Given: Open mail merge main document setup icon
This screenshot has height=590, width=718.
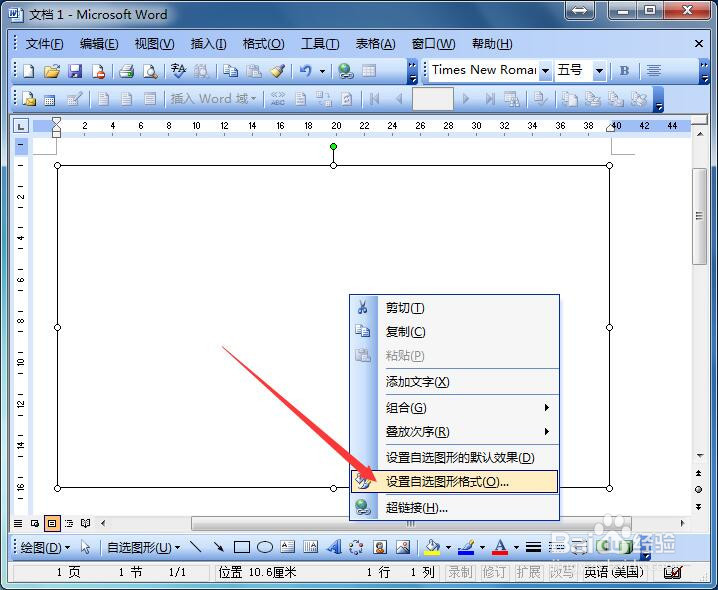Looking at the screenshot, I should click(29, 98).
